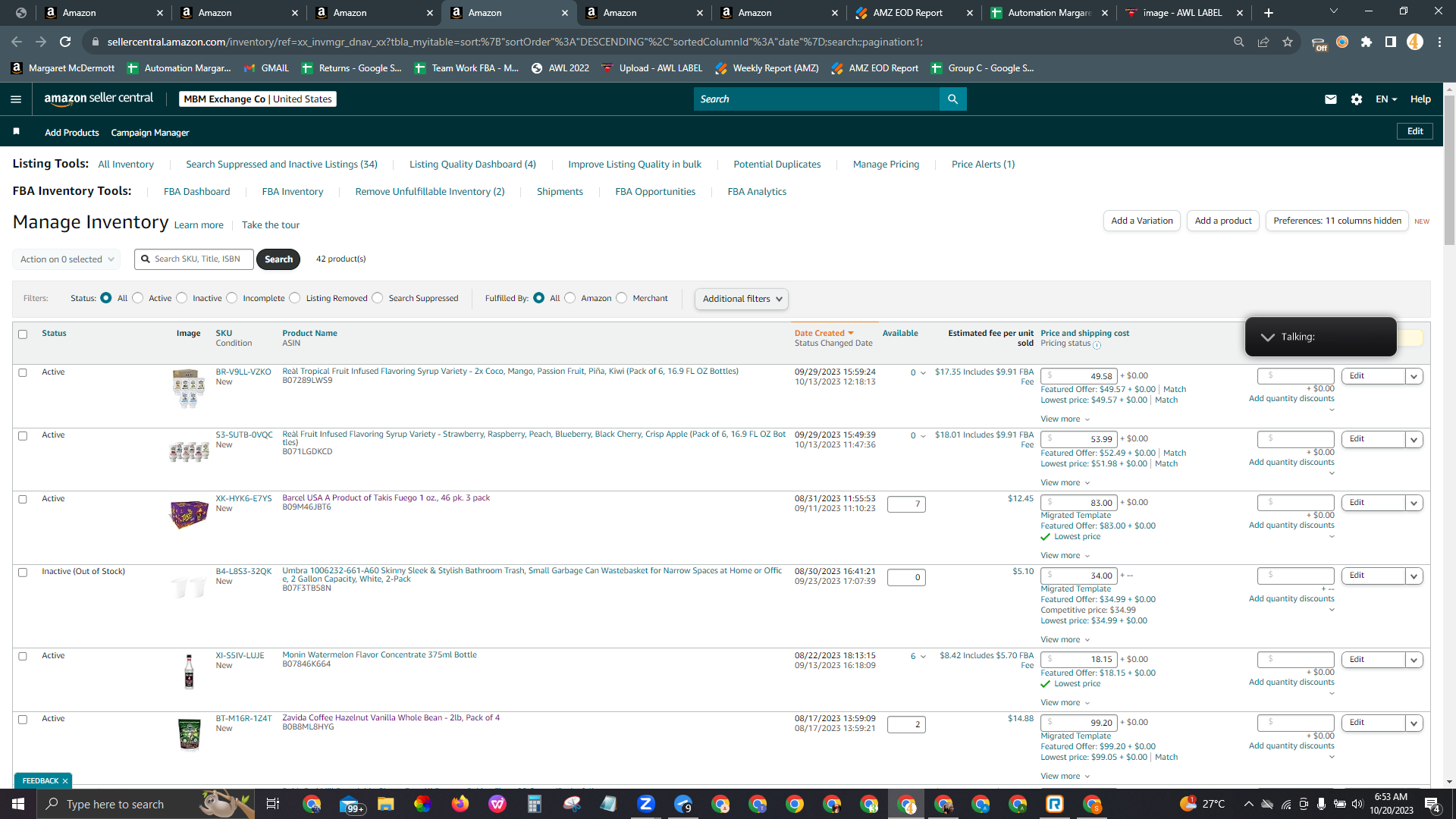Image resolution: width=1456 pixels, height=819 pixels.
Task: Check the box for SKU XK-HYK6-E7YS
Action: pos(23,500)
